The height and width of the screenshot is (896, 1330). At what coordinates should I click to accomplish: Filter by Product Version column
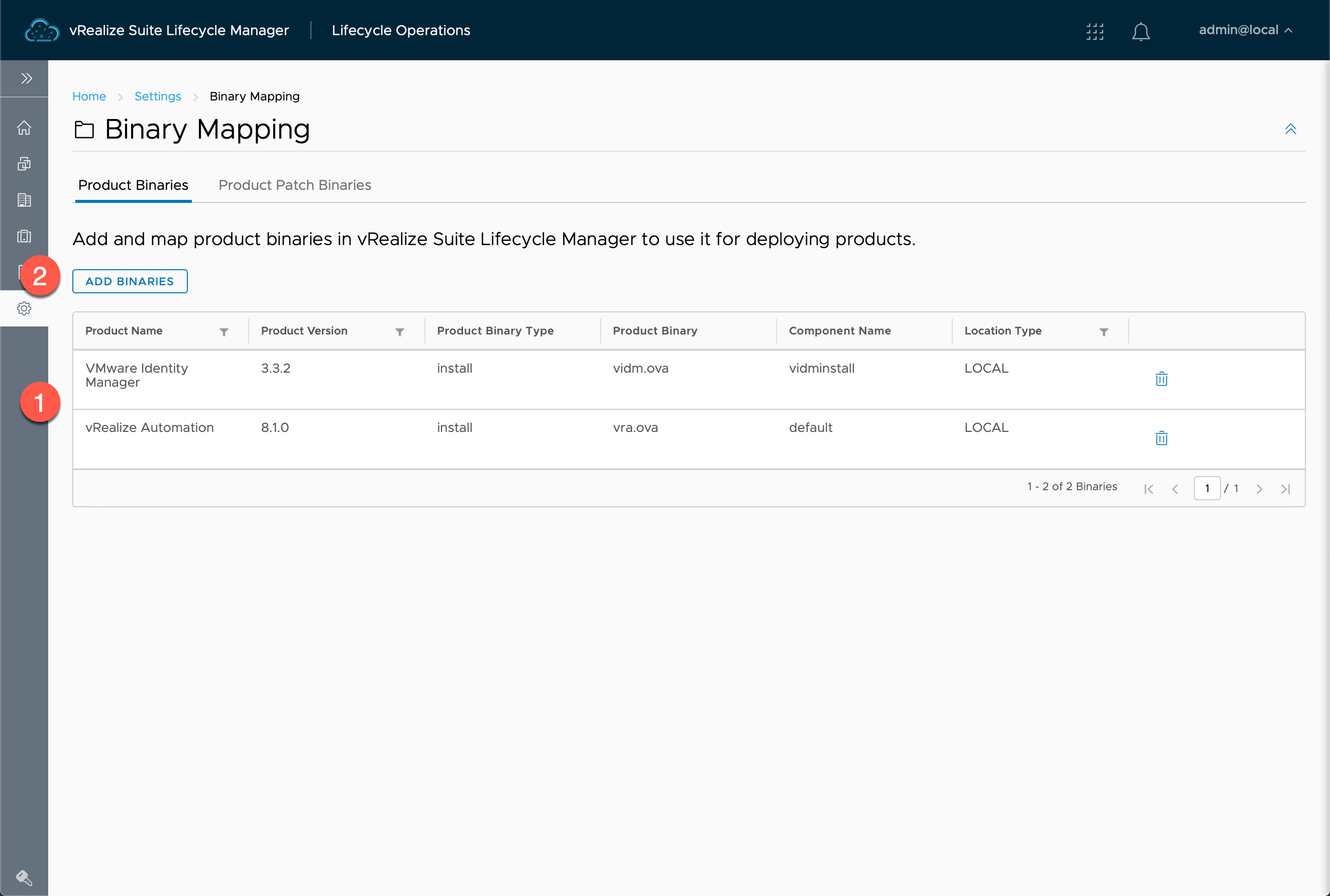[399, 331]
